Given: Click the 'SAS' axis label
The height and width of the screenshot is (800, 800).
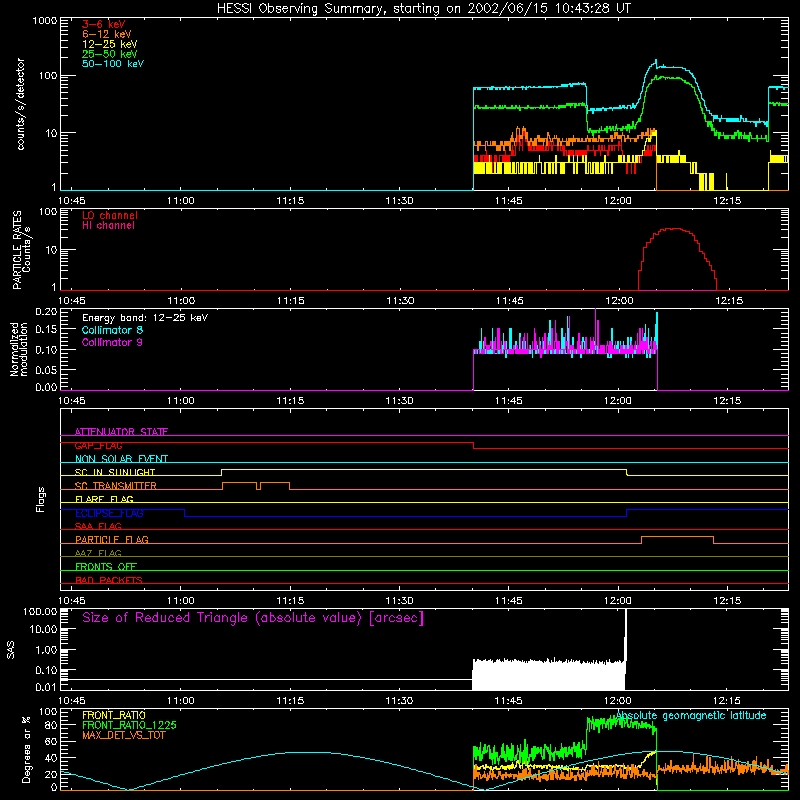Looking at the screenshot, I should tap(11, 650).
